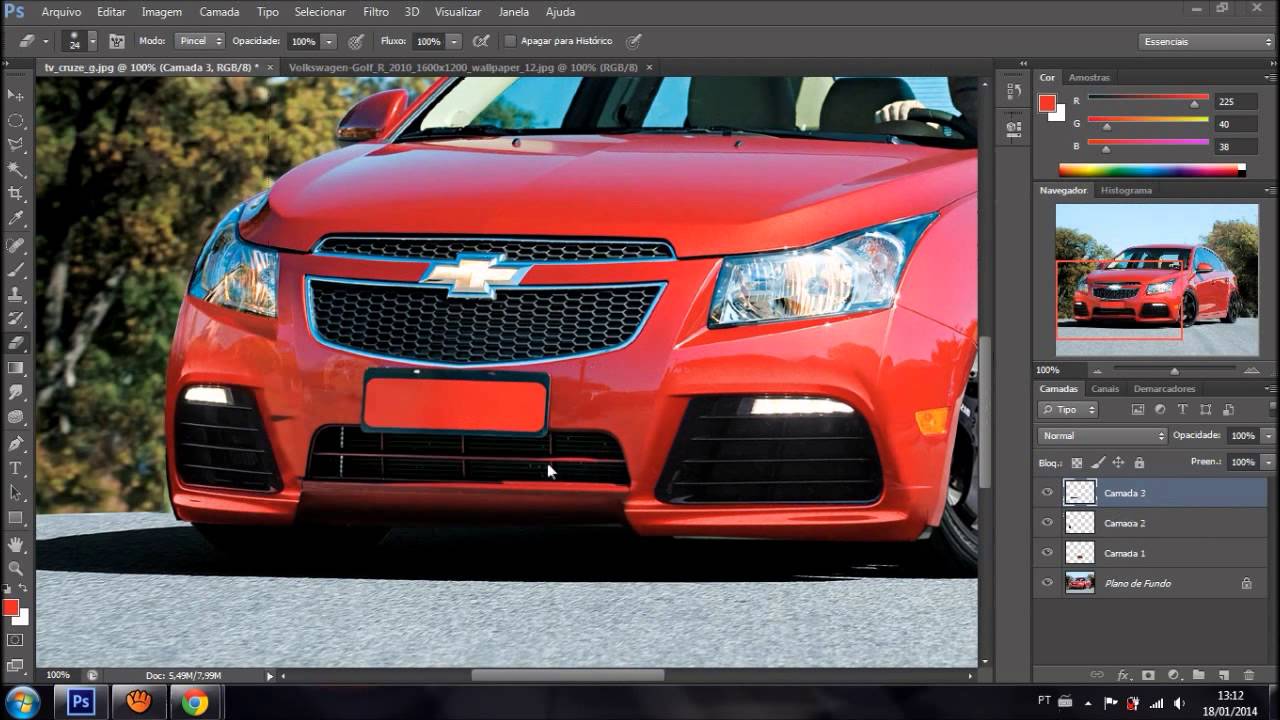
Task: Open the layer blending mode Normal dropdown
Action: (x=1102, y=436)
